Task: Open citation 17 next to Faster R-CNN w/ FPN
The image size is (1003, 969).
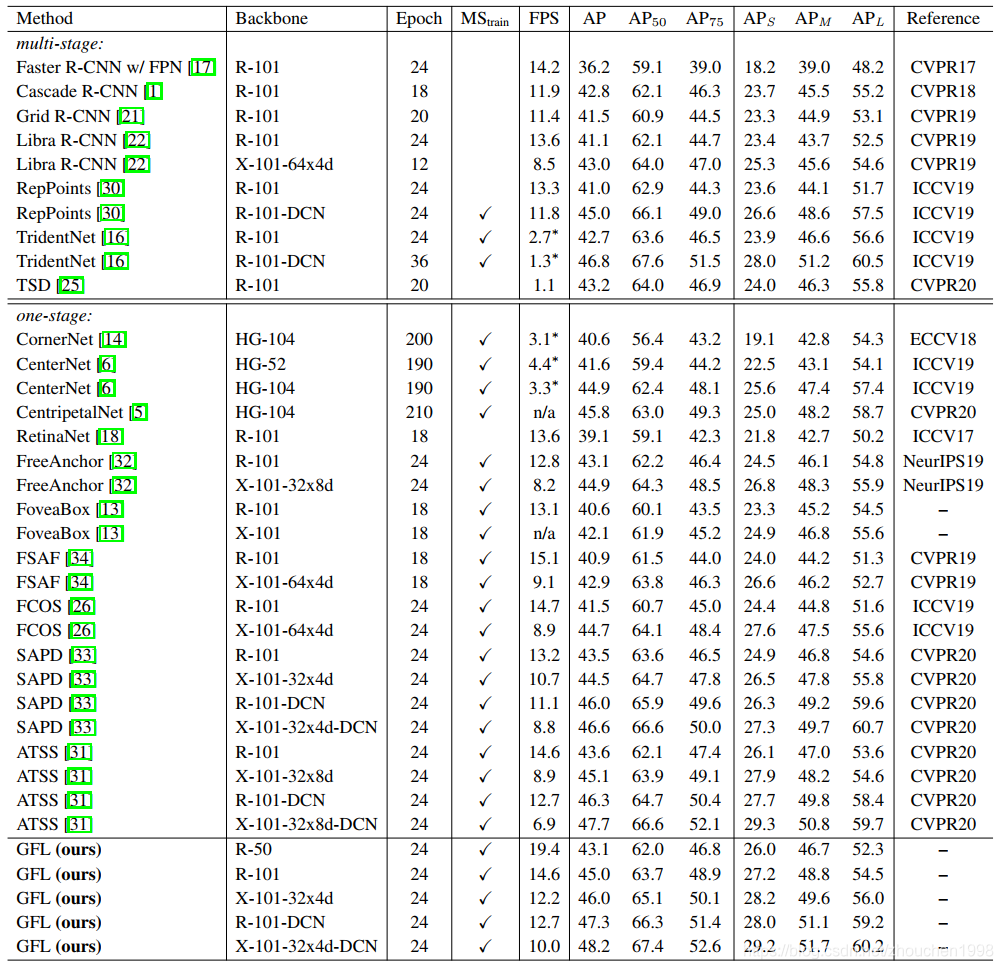Action: tap(203, 67)
